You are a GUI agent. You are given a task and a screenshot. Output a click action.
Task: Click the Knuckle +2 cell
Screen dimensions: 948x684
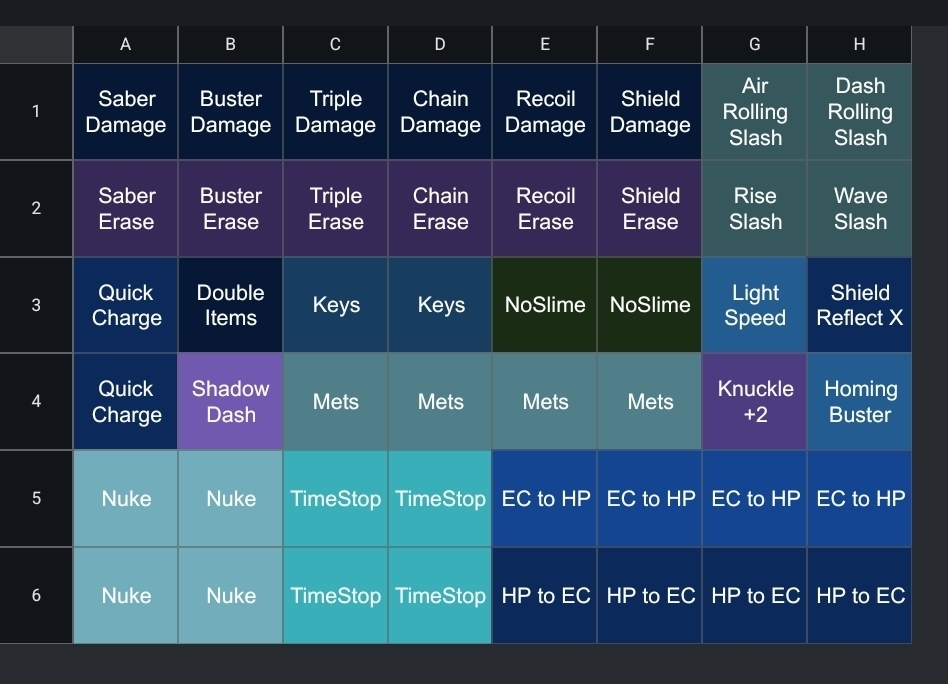pyautogui.click(x=755, y=401)
